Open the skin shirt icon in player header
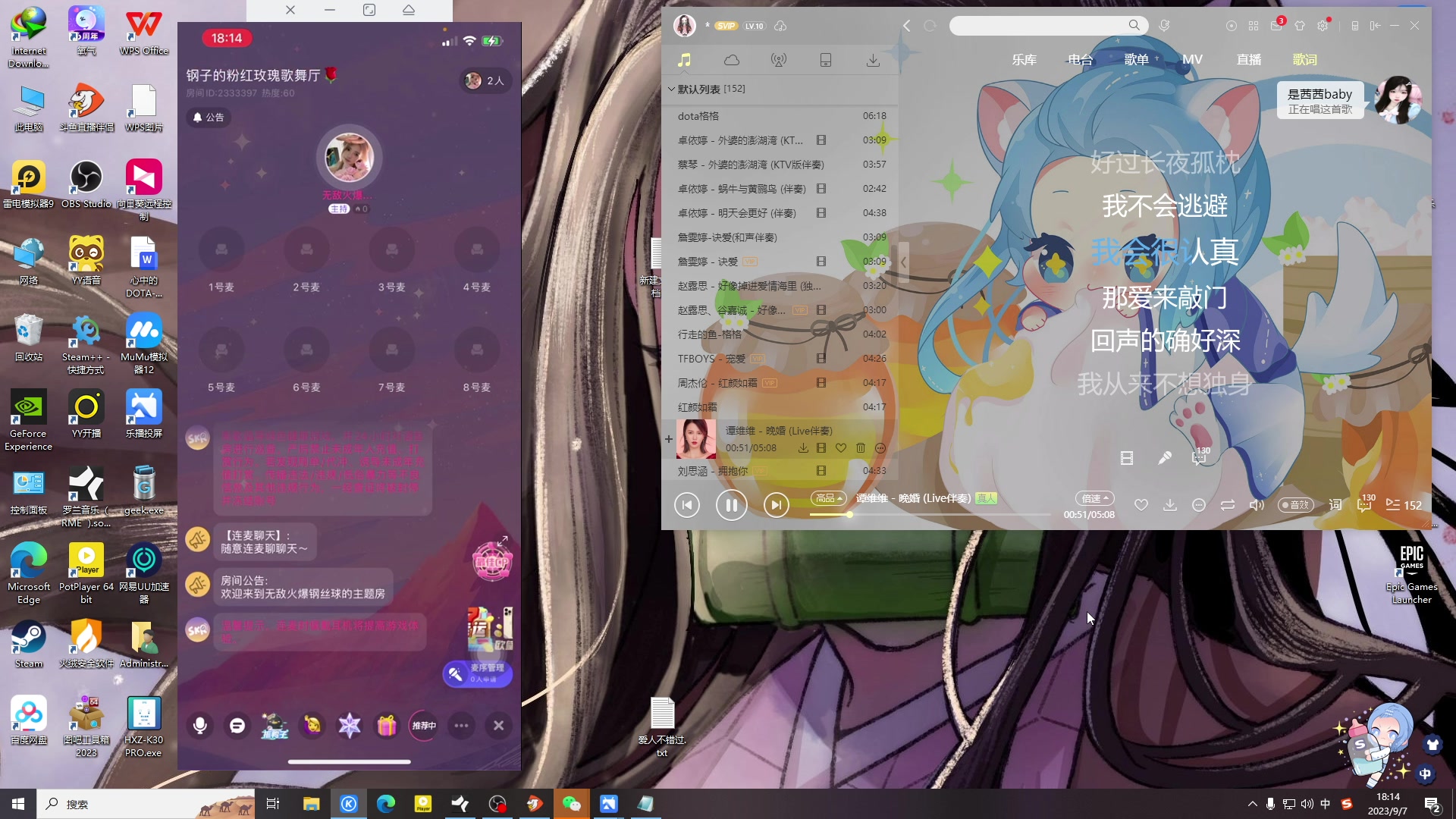This screenshot has width=1456, height=819. [x=1300, y=26]
